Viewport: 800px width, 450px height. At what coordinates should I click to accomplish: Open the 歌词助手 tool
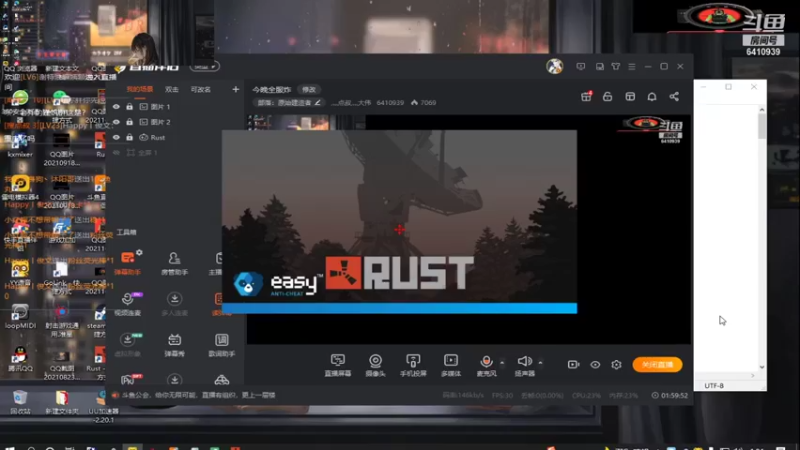coord(221,344)
